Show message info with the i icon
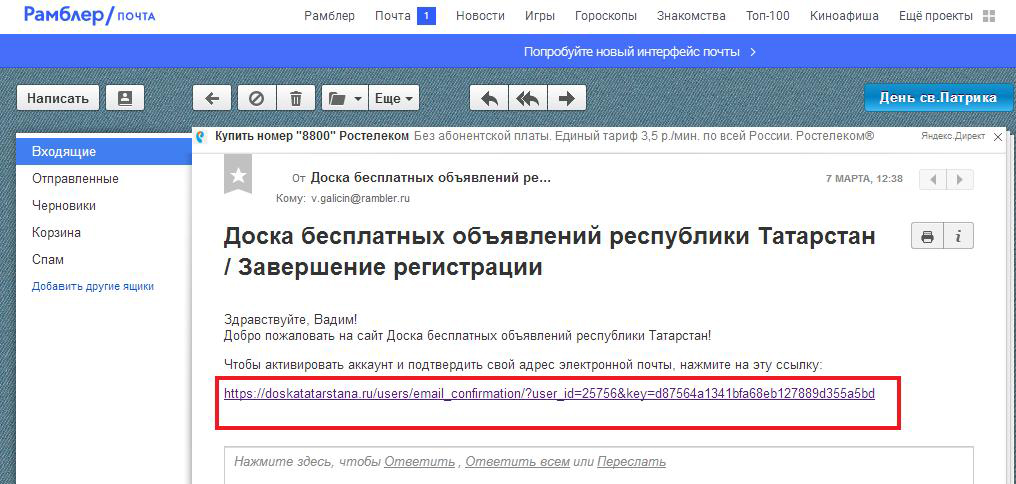The width and height of the screenshot is (1016, 484). click(958, 236)
